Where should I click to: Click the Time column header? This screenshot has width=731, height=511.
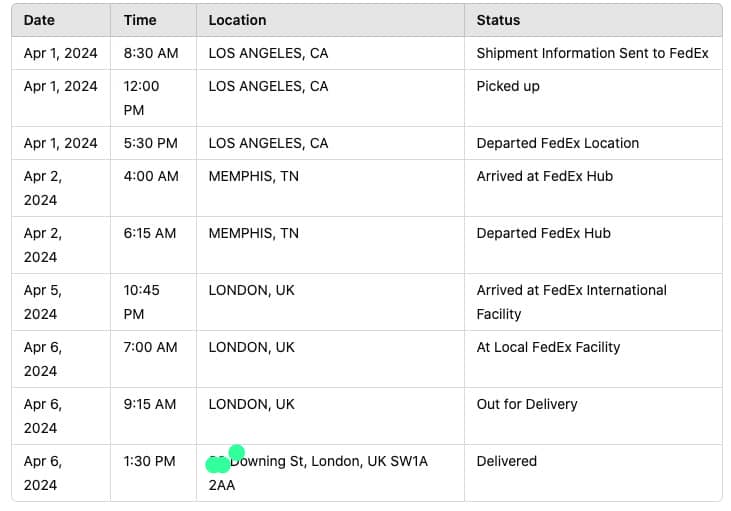coord(140,20)
